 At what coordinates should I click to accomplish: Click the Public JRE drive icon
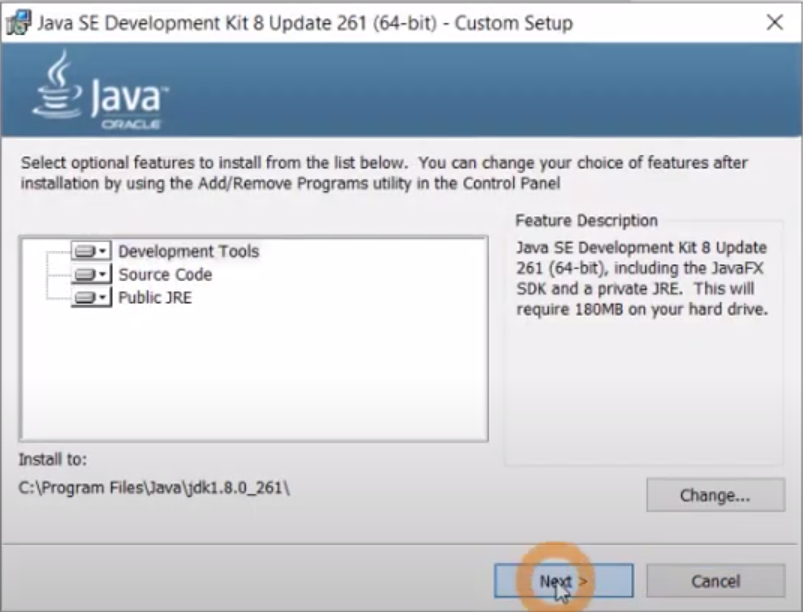coord(86,298)
